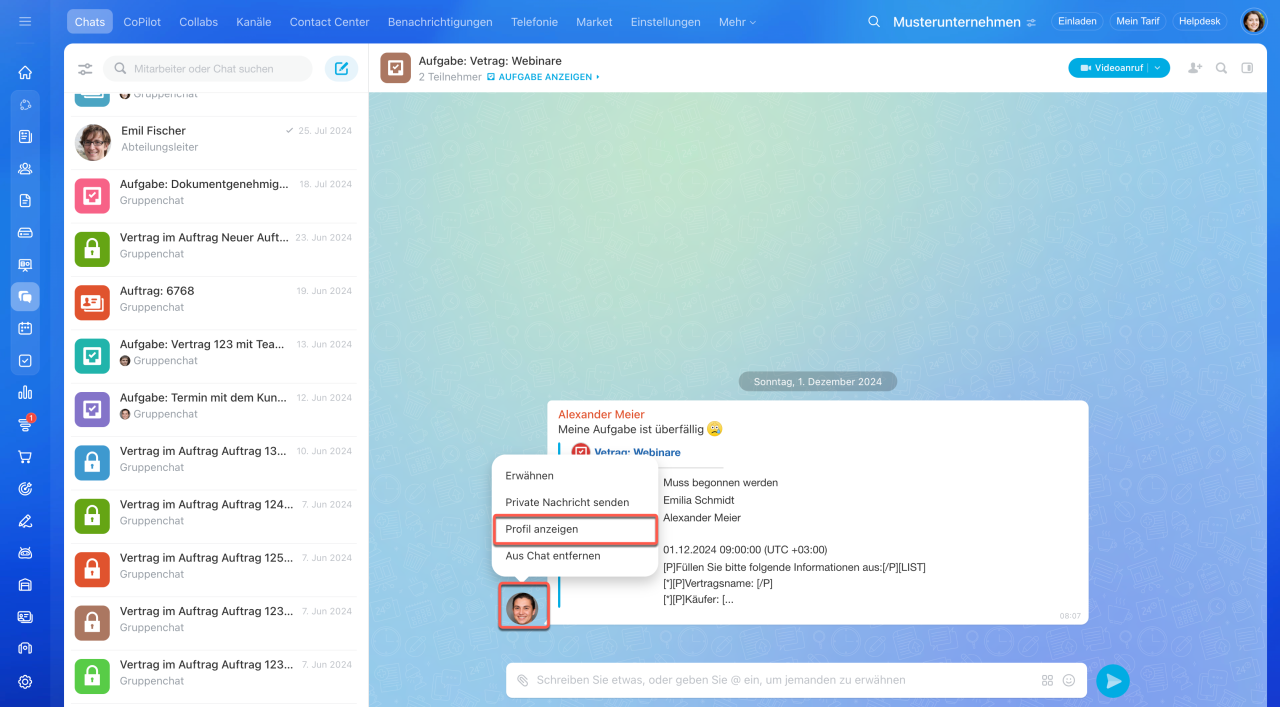Open the Market tab

(x=594, y=22)
